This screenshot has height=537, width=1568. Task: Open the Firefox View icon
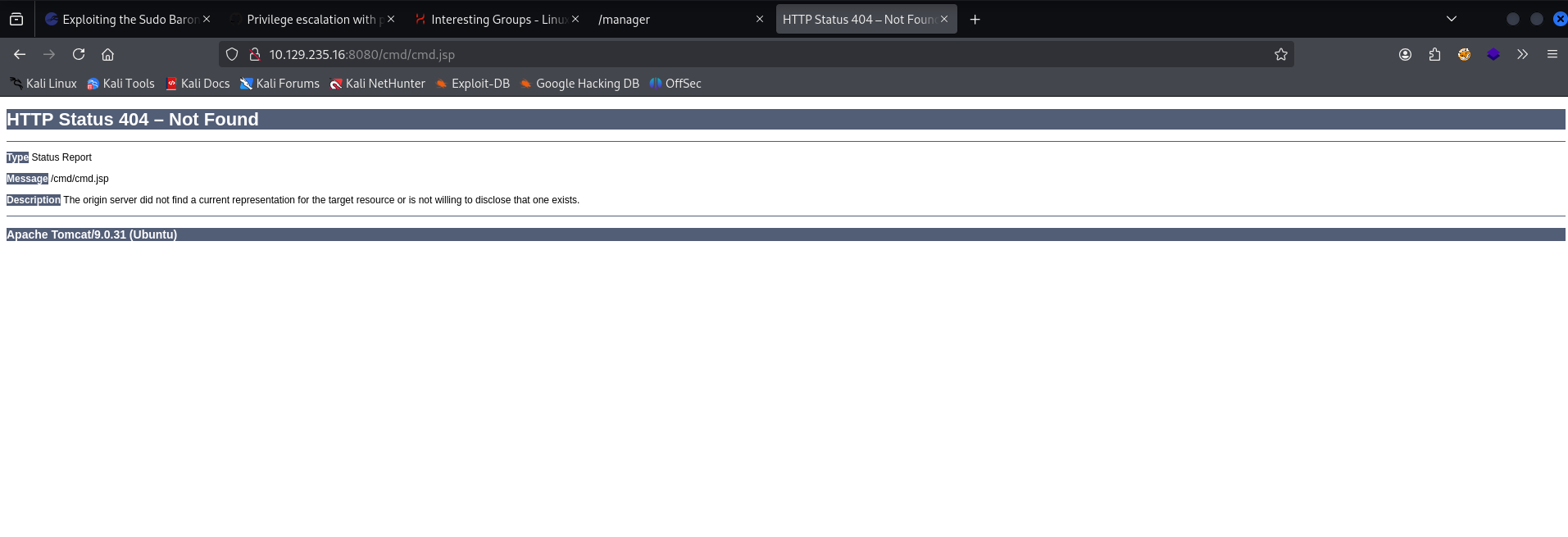(x=16, y=19)
